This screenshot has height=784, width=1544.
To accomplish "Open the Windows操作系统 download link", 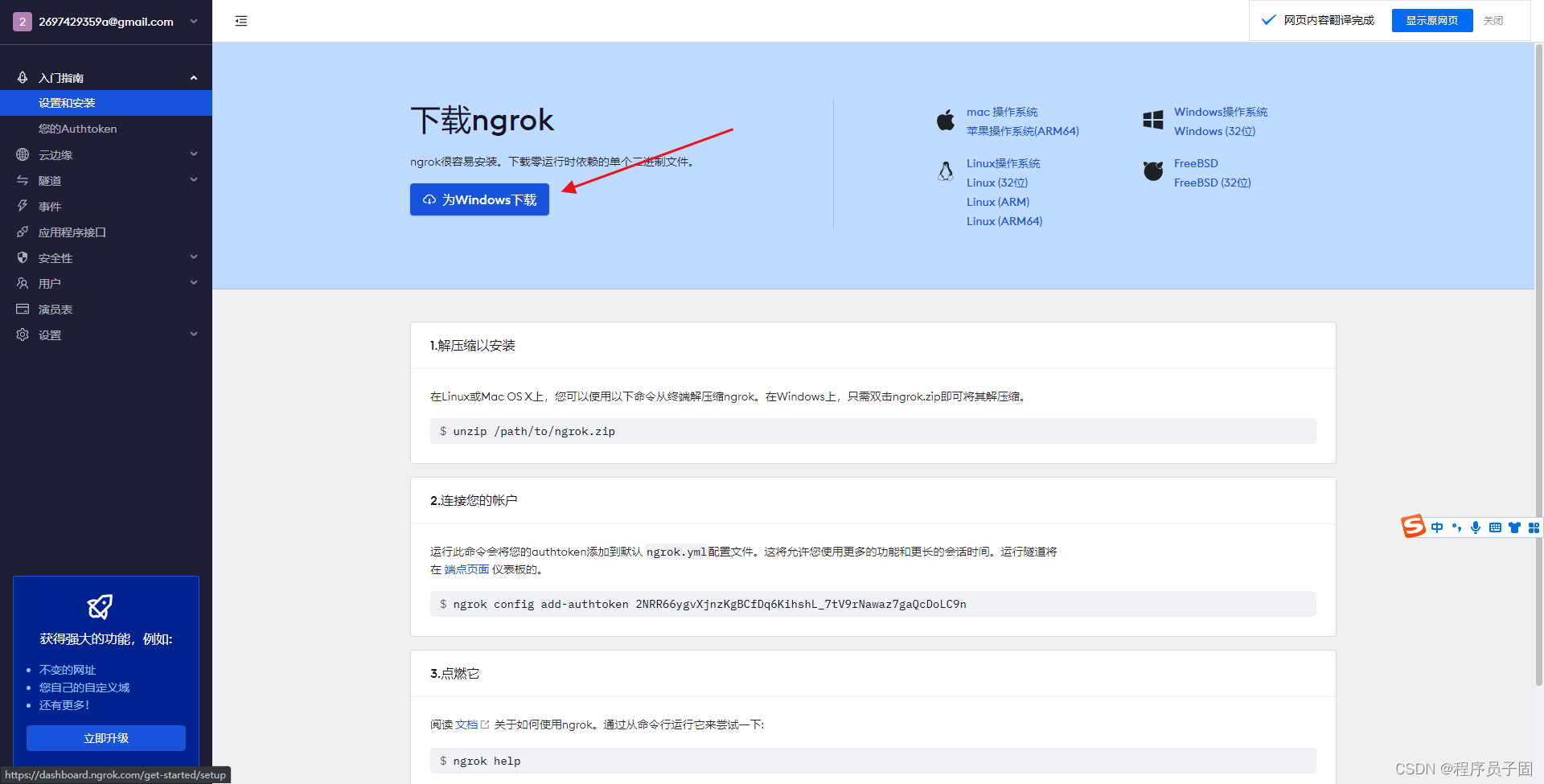I will point(1221,112).
